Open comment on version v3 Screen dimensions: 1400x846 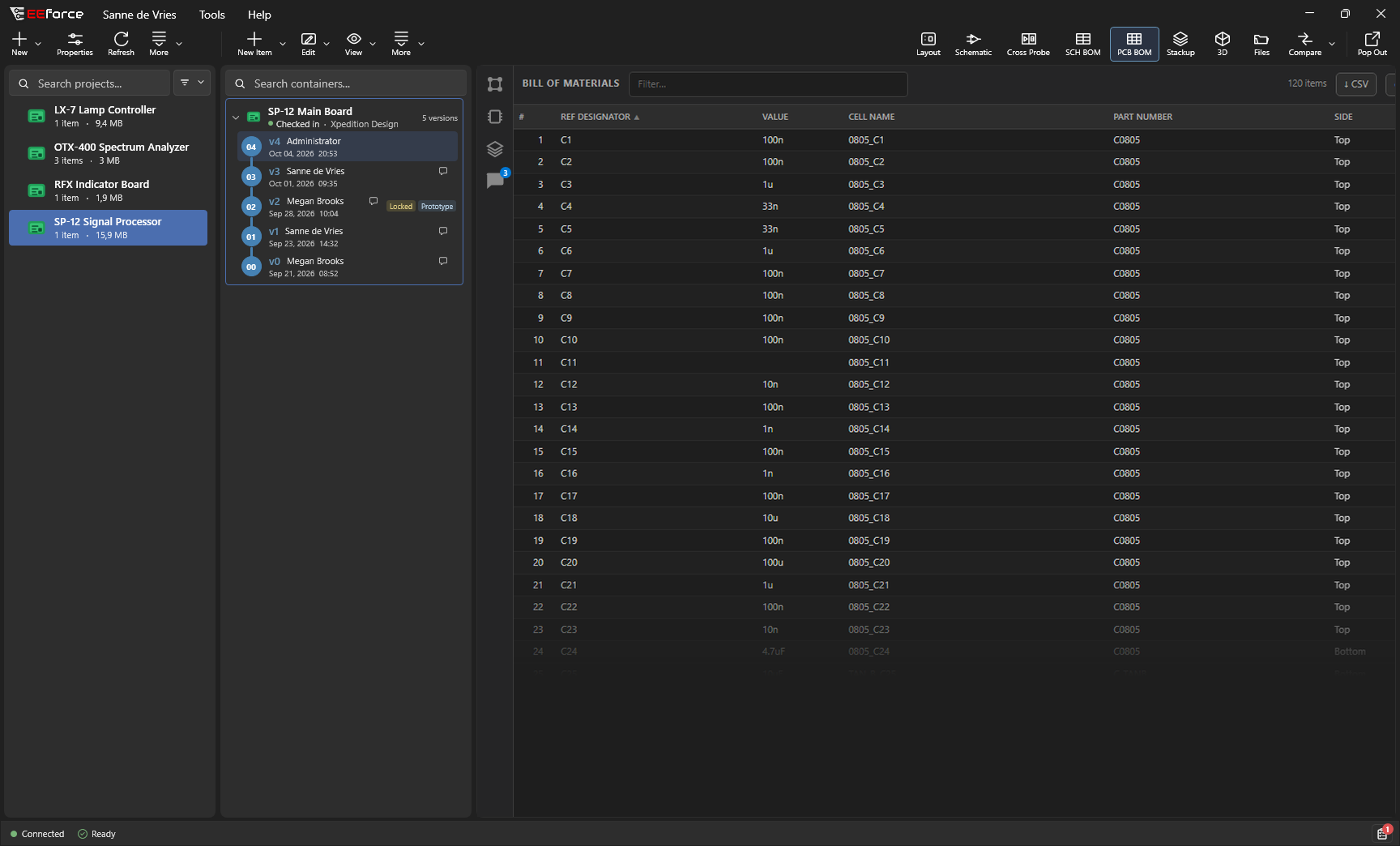(x=443, y=171)
